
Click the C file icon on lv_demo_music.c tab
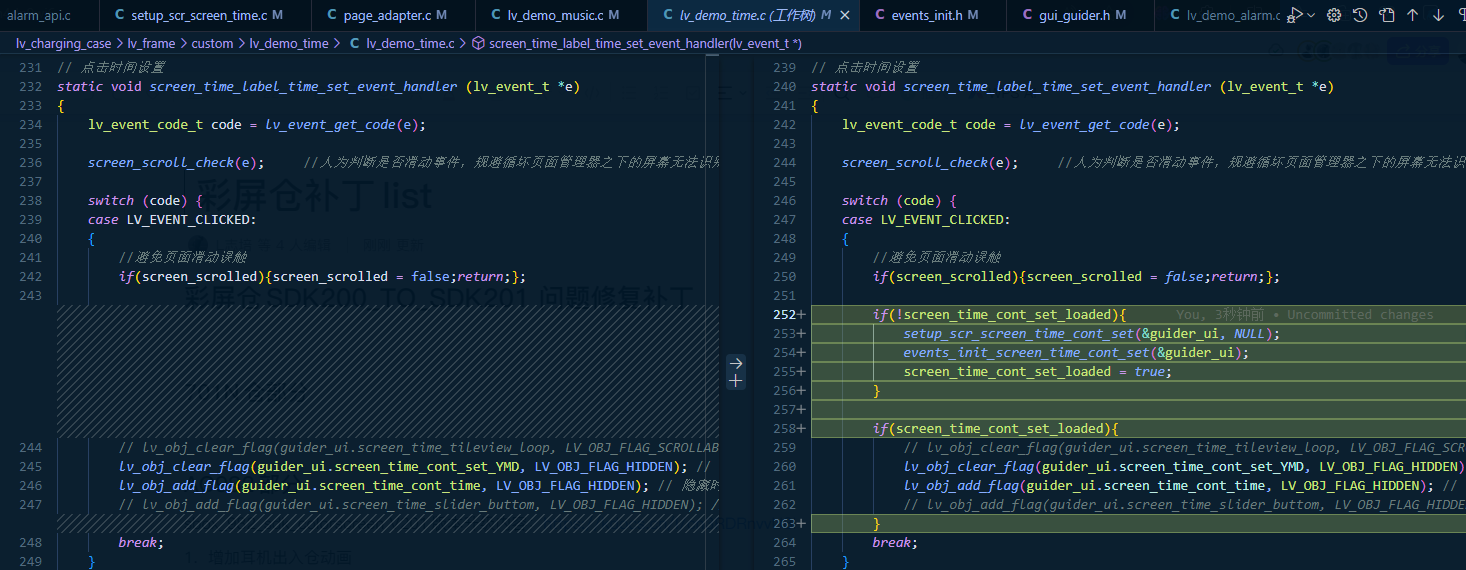point(496,15)
